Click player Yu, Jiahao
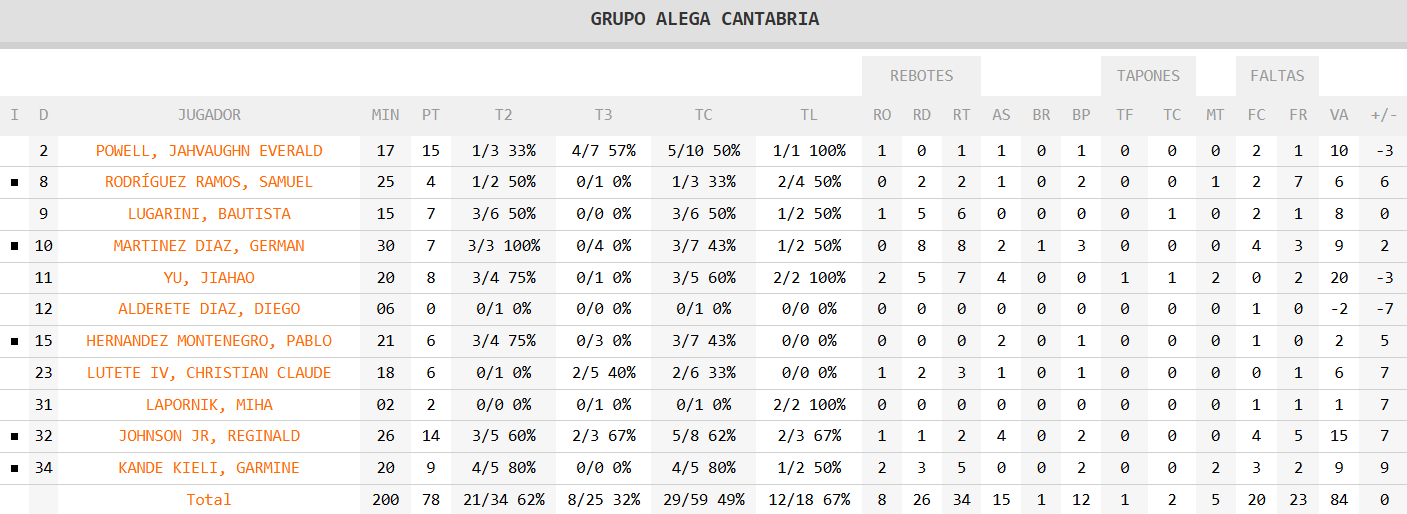Viewport: 1407px width, 514px height. [209, 278]
